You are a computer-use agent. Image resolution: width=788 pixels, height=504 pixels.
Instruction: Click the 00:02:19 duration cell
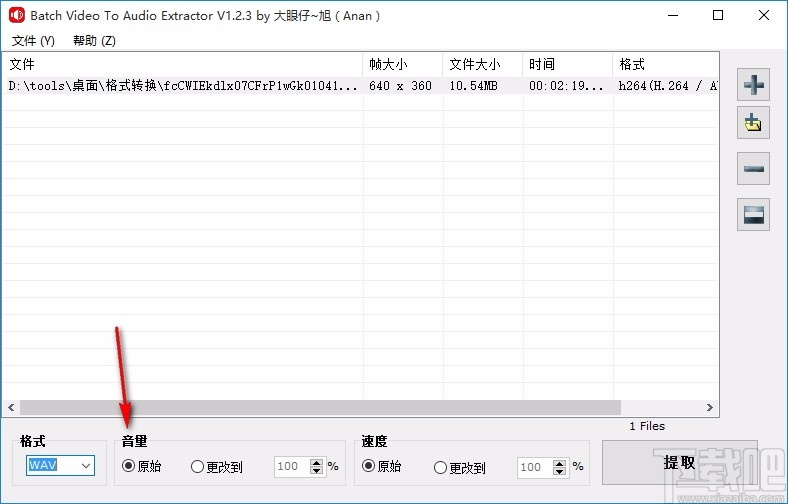(566, 86)
